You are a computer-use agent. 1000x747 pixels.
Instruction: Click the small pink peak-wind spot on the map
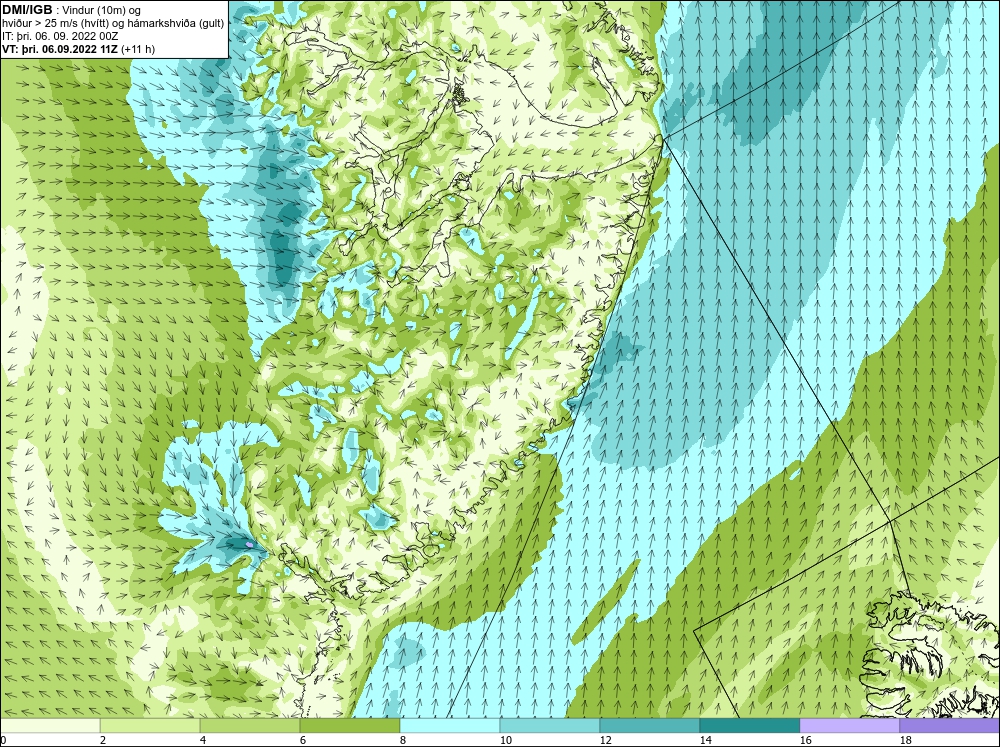(x=249, y=545)
